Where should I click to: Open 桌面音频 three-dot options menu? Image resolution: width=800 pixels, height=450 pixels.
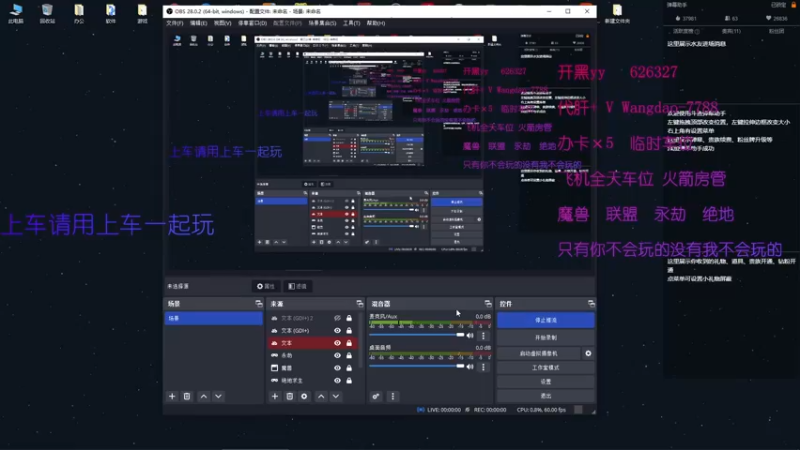point(483,367)
